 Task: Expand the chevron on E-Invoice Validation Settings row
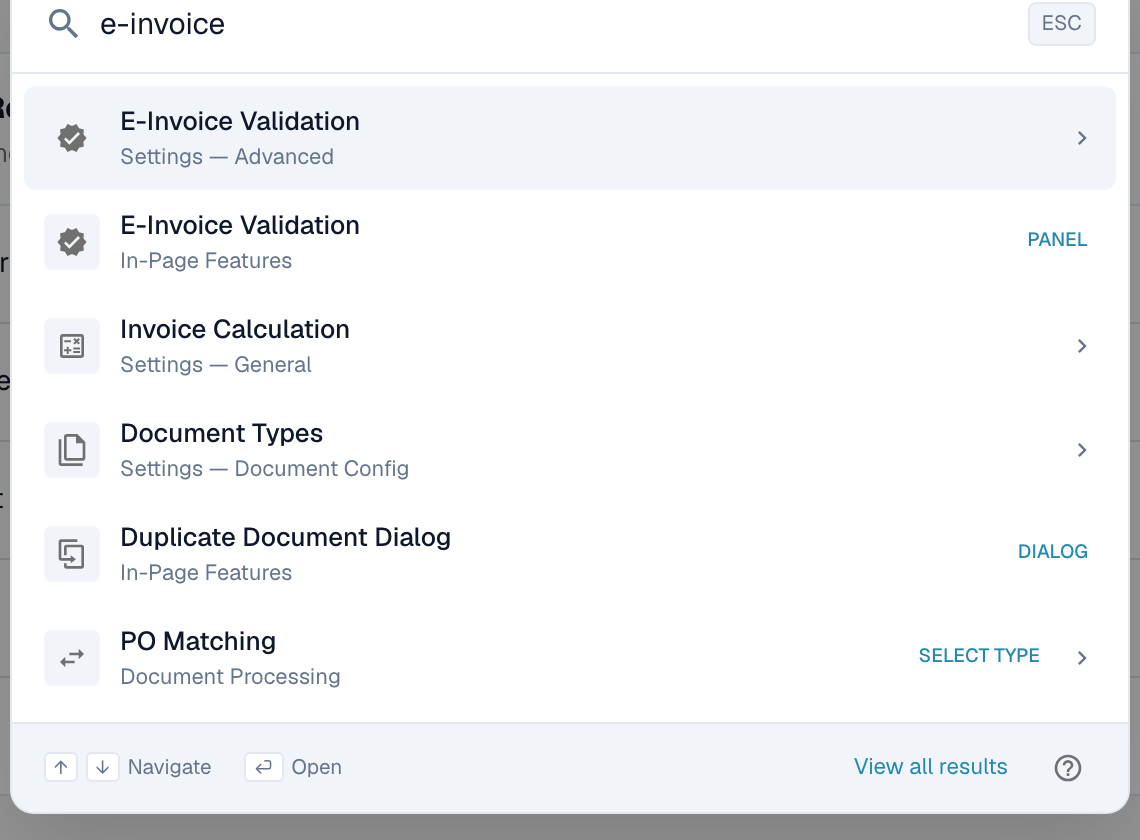pos(1082,138)
